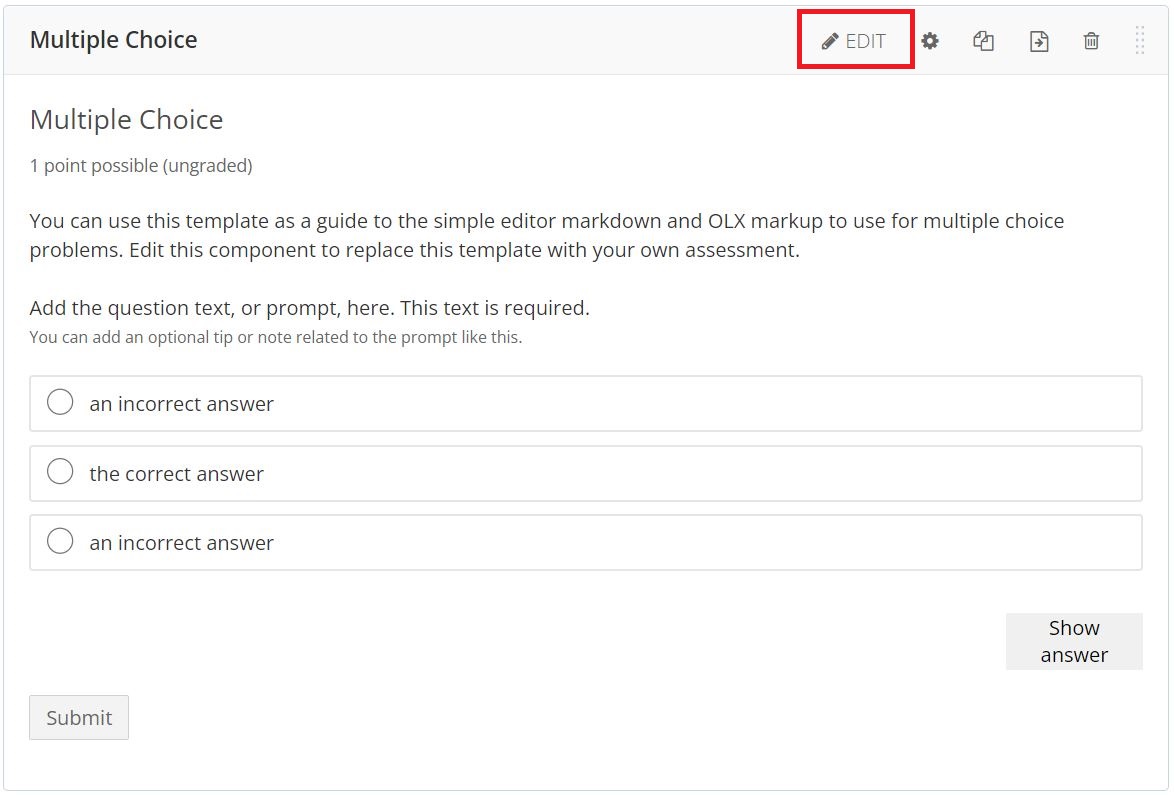Open the component editor via EDIT
Screen dimensions: 1174x795
pos(854,40)
